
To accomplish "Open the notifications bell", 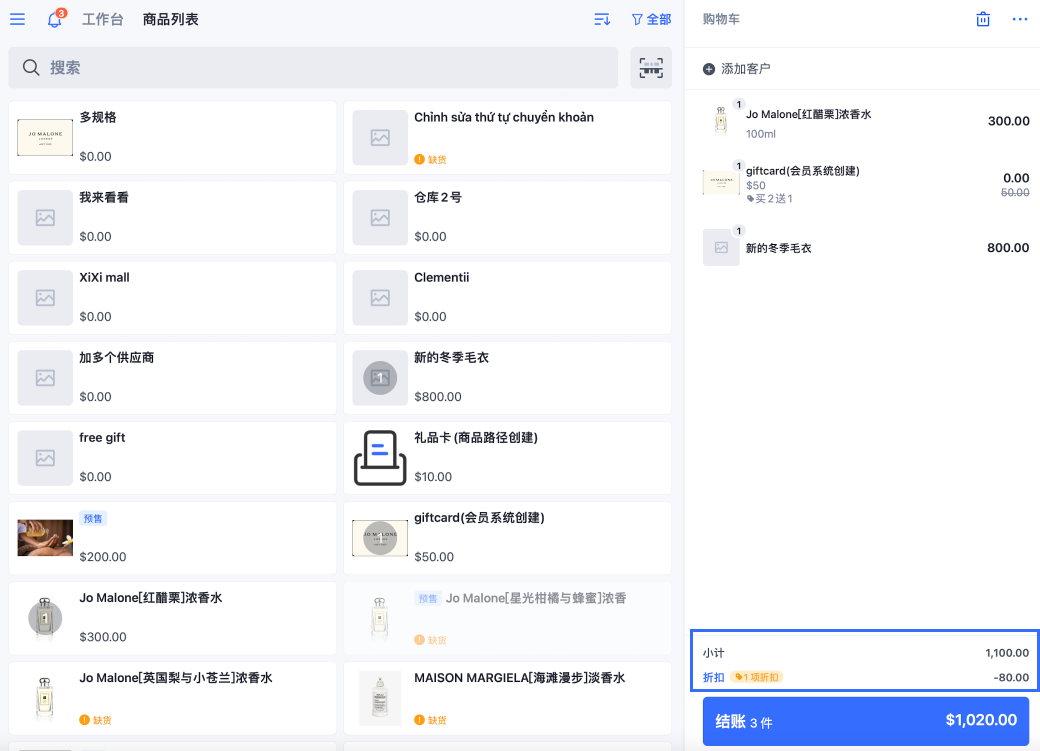I will (x=55, y=19).
